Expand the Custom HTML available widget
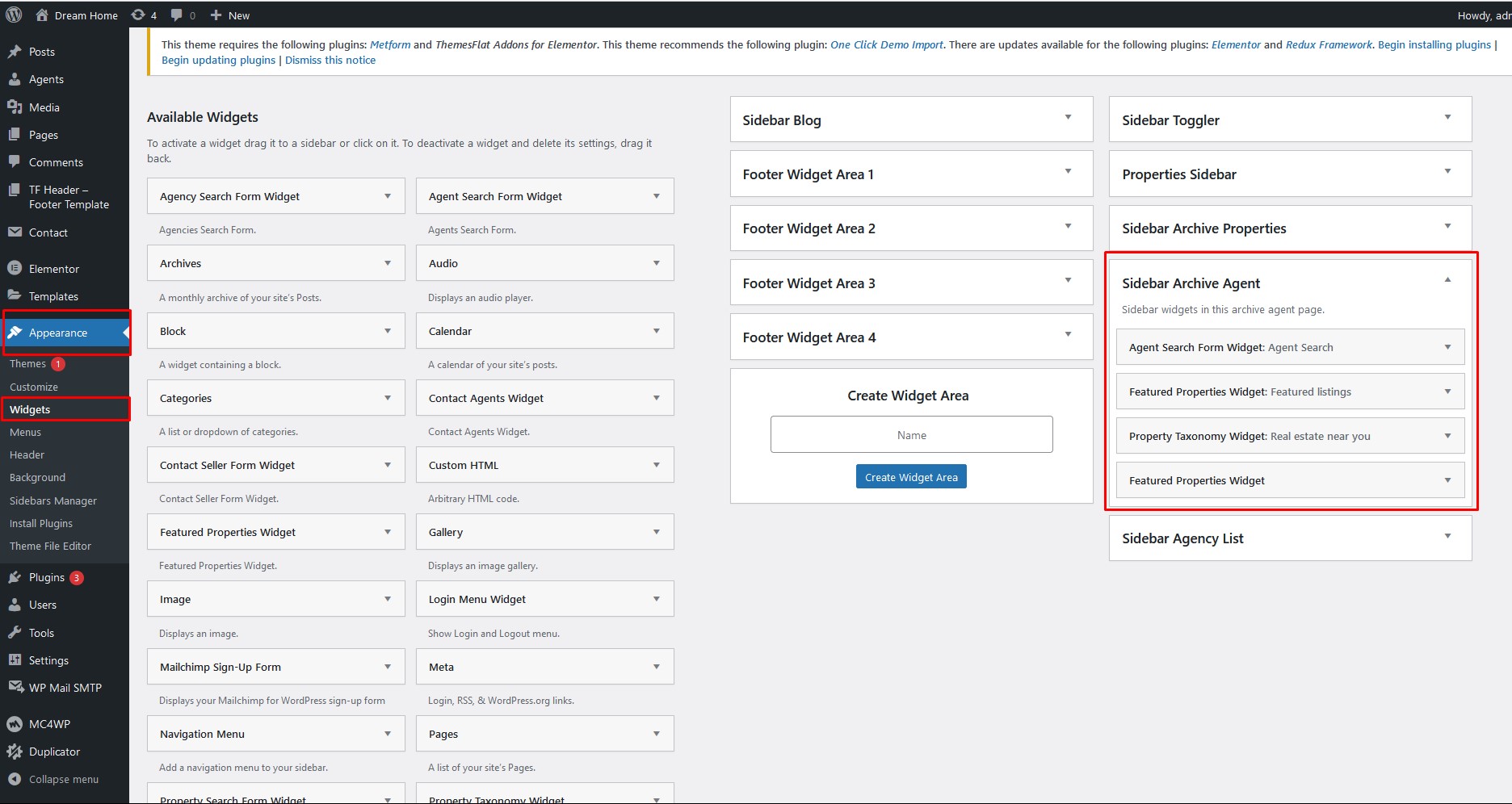Viewport: 1512px width, 804px height. pos(657,465)
